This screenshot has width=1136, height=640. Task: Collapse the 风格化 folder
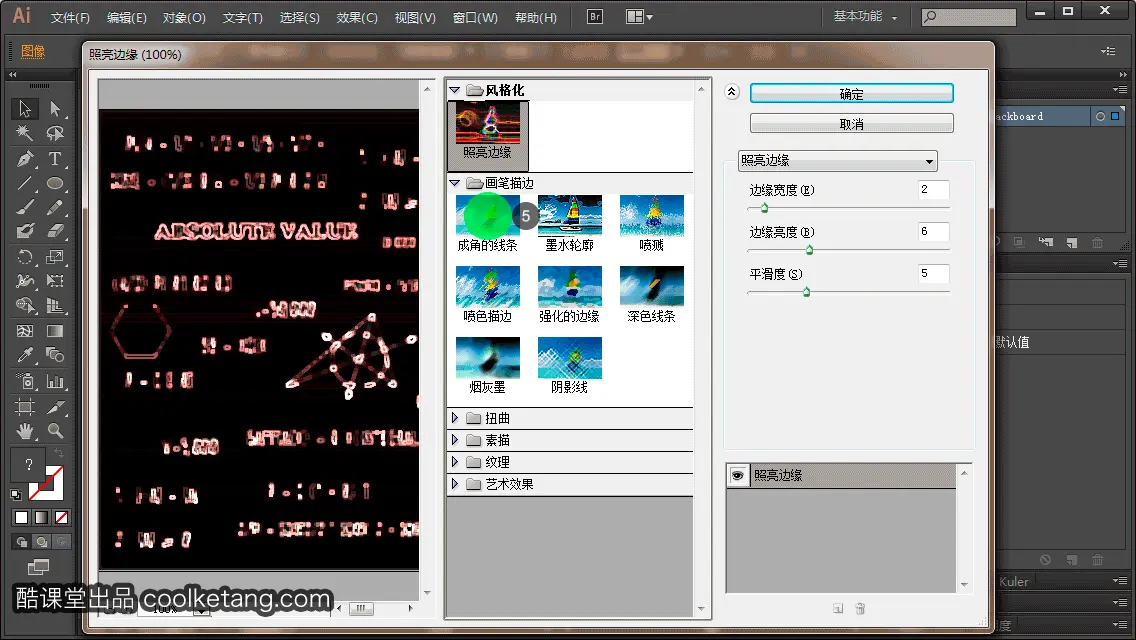(x=455, y=90)
